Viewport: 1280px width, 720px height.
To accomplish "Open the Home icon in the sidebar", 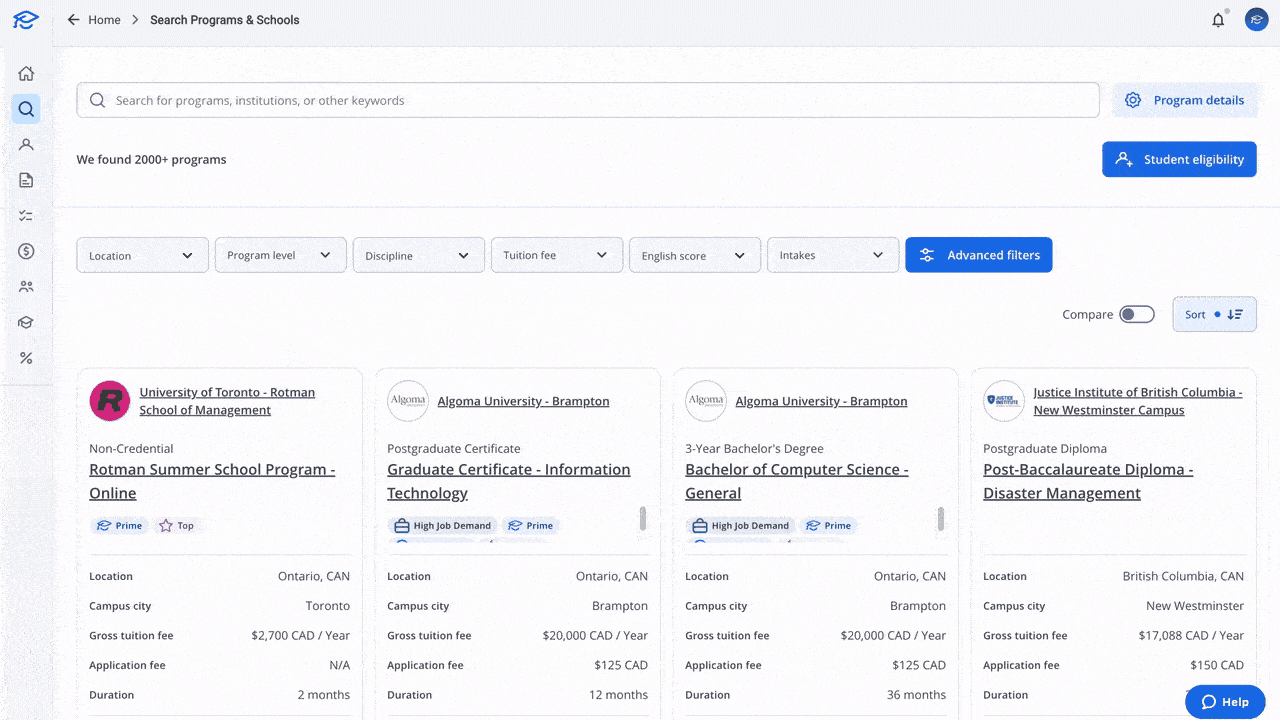I will coord(26,73).
